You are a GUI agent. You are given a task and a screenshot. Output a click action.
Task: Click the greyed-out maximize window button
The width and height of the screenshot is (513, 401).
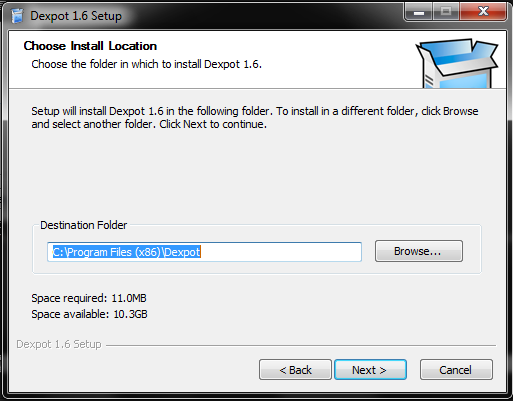[446, 12]
